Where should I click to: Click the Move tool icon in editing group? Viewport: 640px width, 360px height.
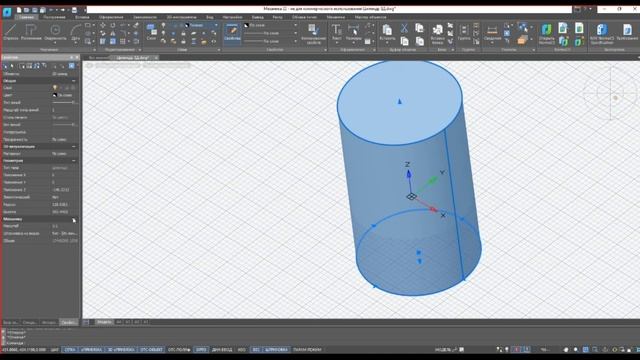103,25
